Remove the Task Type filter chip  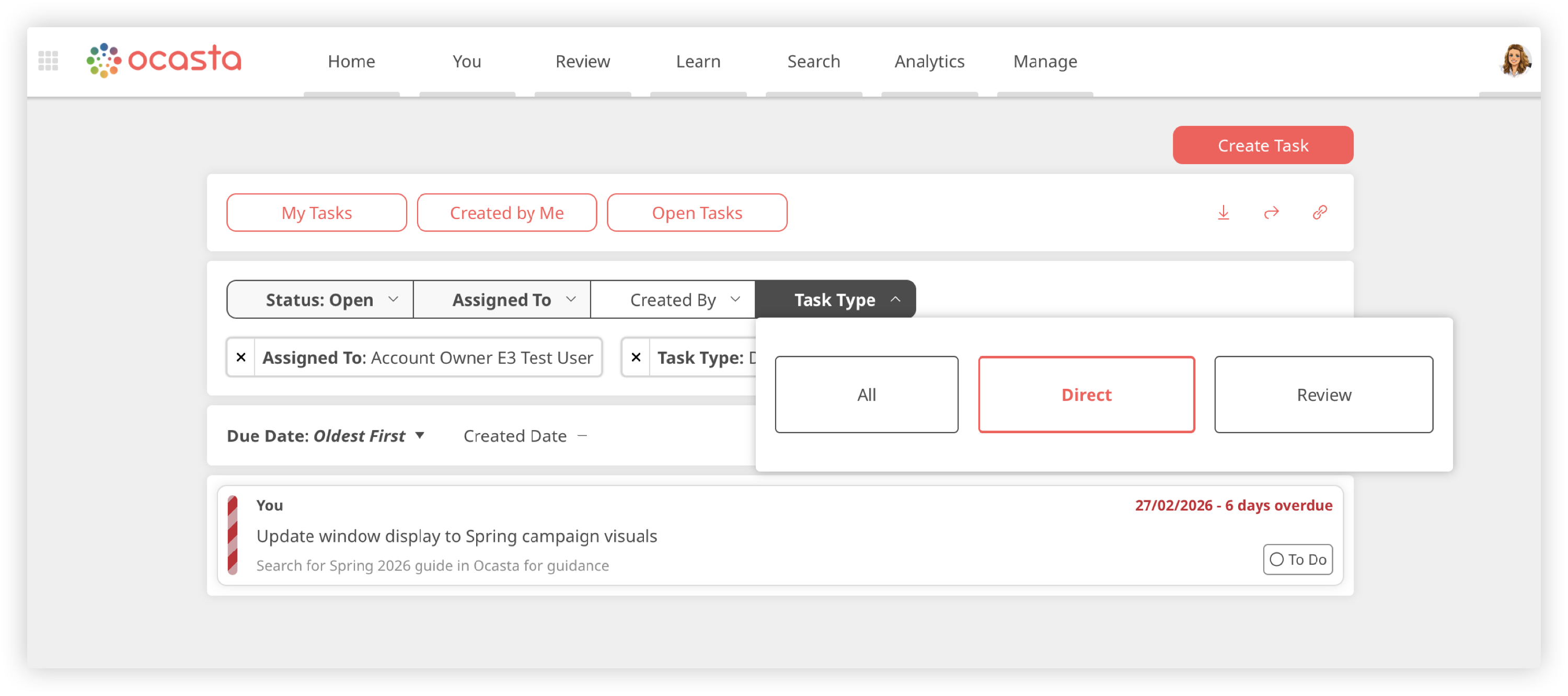tap(636, 357)
